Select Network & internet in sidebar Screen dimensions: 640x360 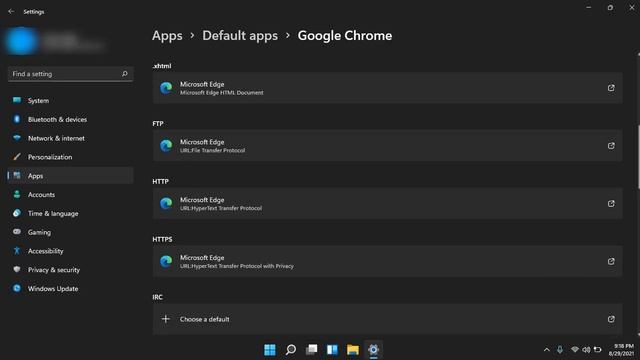[56, 138]
